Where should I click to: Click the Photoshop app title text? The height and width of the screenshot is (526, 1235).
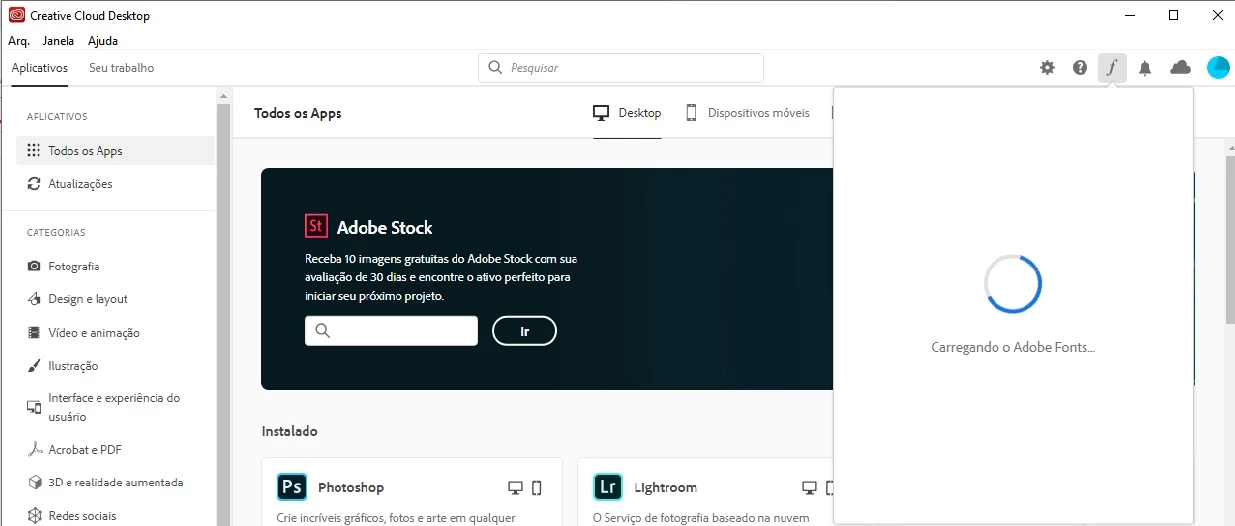click(x=351, y=488)
